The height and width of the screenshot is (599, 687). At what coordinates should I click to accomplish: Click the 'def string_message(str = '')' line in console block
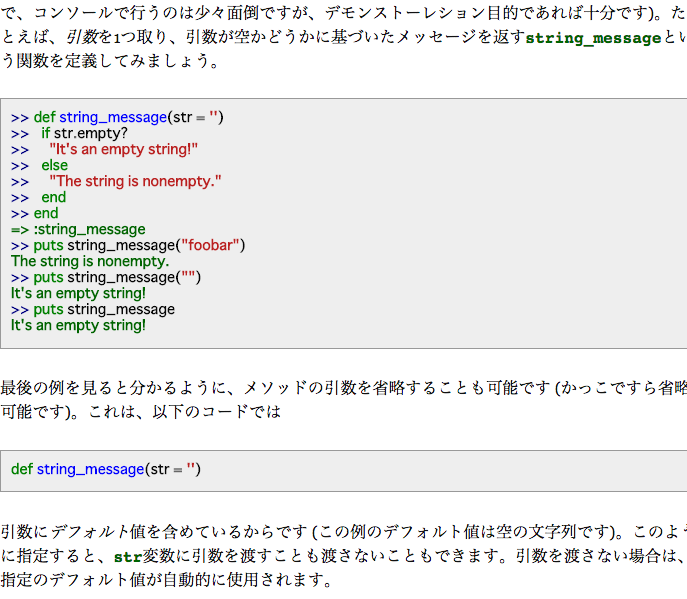pos(117,117)
